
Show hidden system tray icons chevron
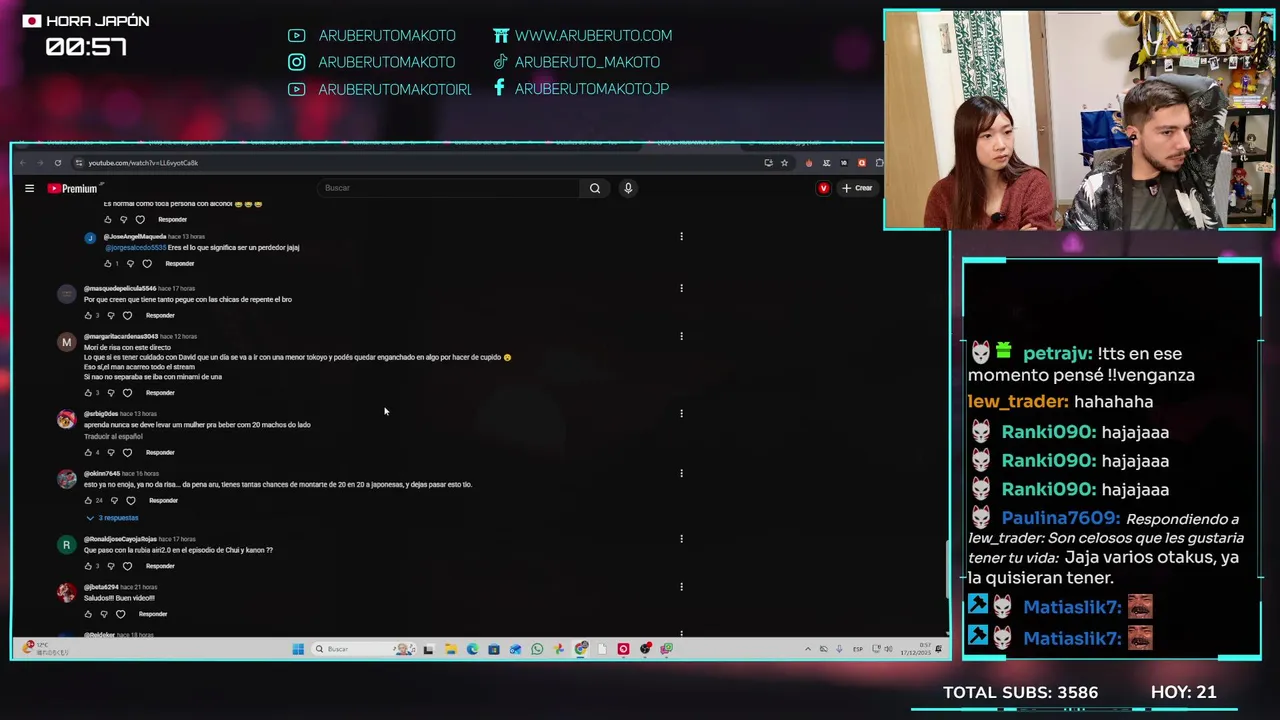pyautogui.click(x=808, y=649)
